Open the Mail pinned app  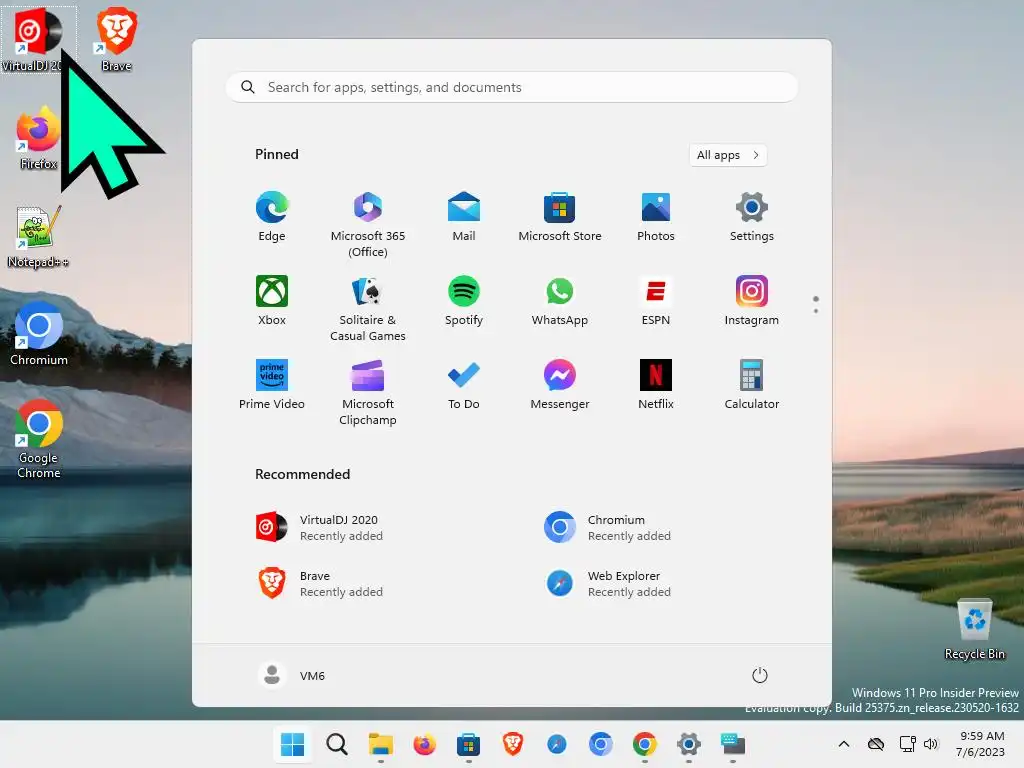pos(464,217)
